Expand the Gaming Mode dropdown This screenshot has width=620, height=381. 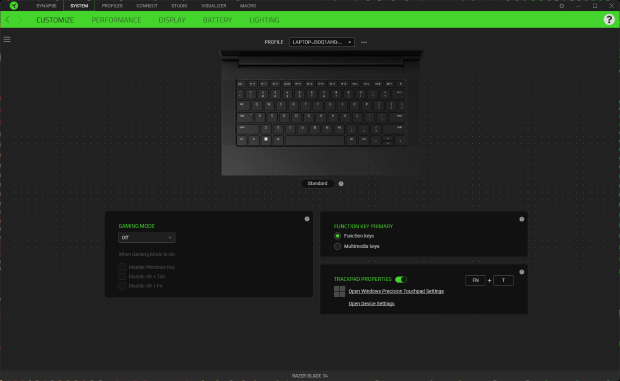[147, 238]
